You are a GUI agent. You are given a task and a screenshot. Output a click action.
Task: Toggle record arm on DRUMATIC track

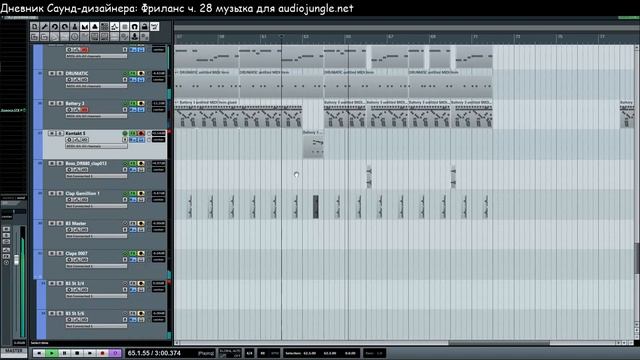point(141,73)
